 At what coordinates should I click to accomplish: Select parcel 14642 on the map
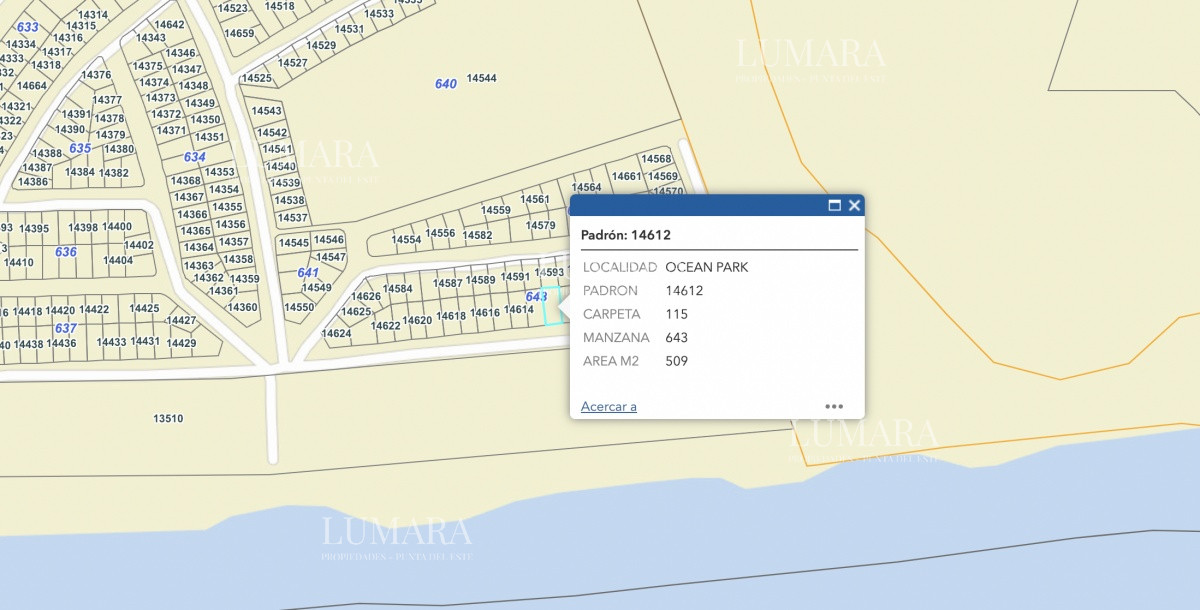pos(170,25)
